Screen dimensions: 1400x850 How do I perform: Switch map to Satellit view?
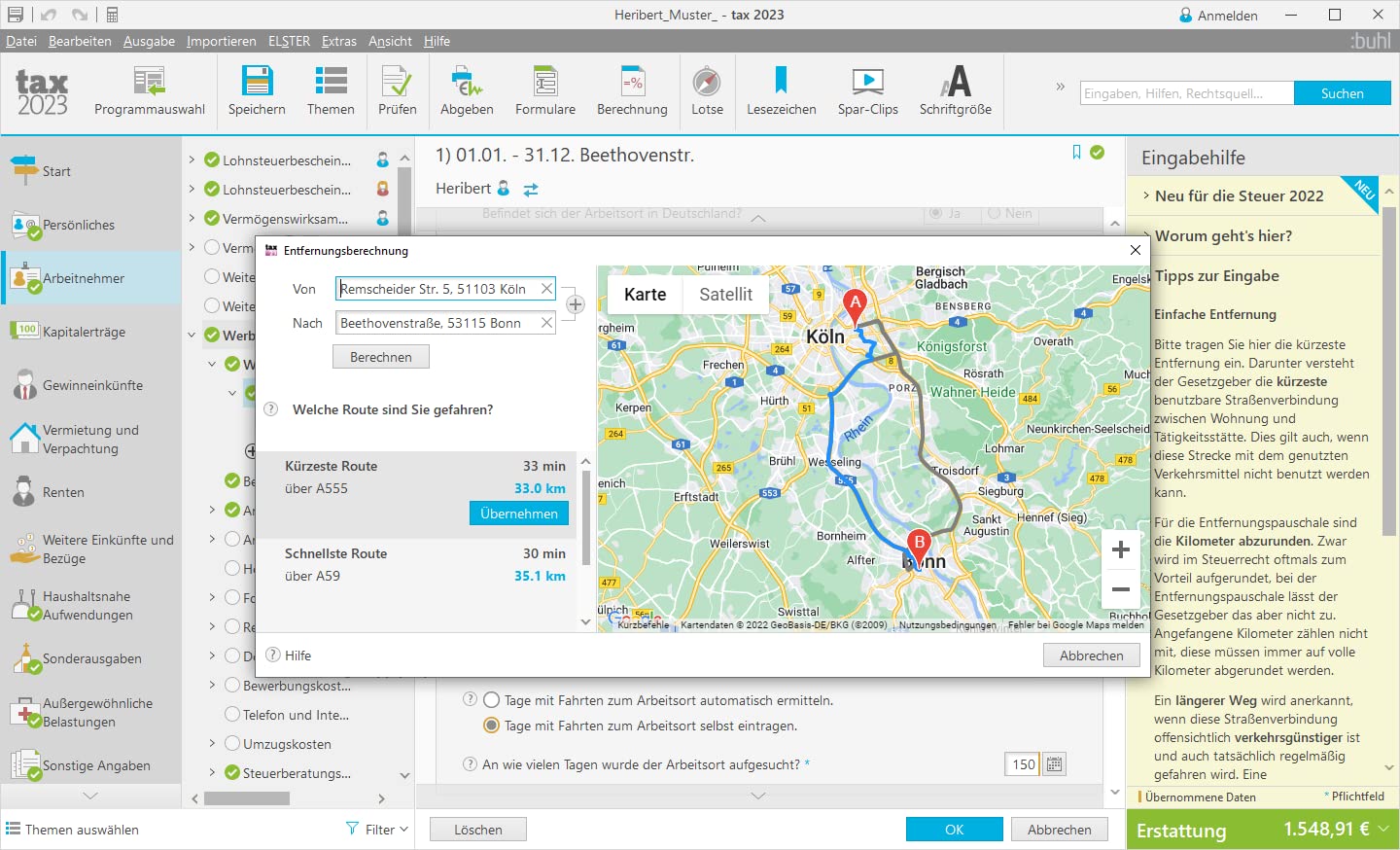tap(725, 295)
